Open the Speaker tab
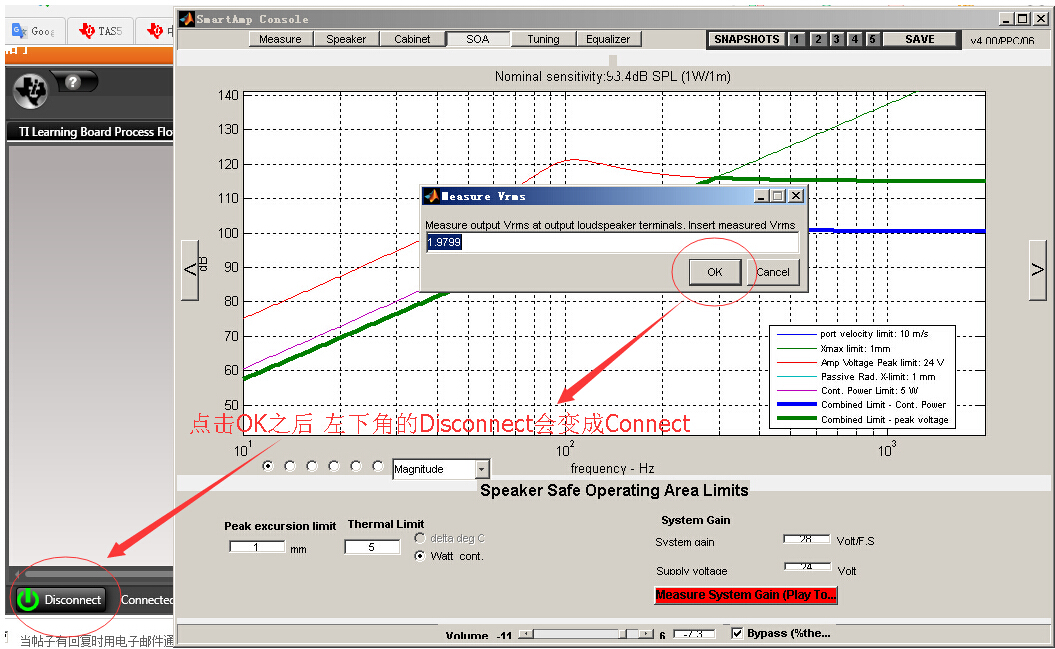 [x=346, y=39]
